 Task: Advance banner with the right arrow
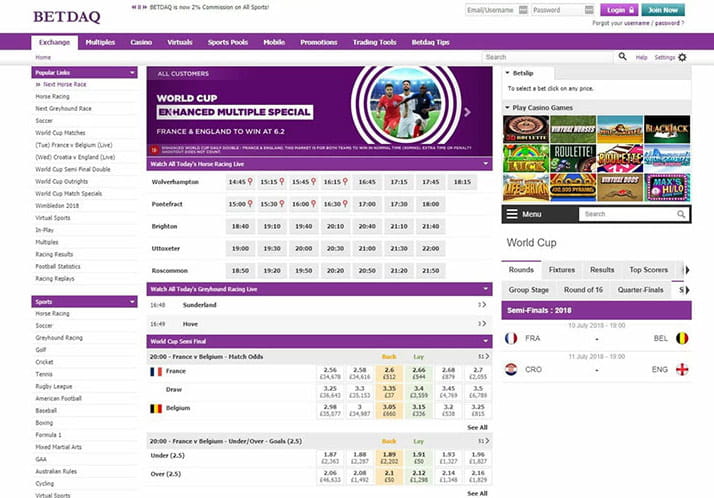click(x=467, y=112)
